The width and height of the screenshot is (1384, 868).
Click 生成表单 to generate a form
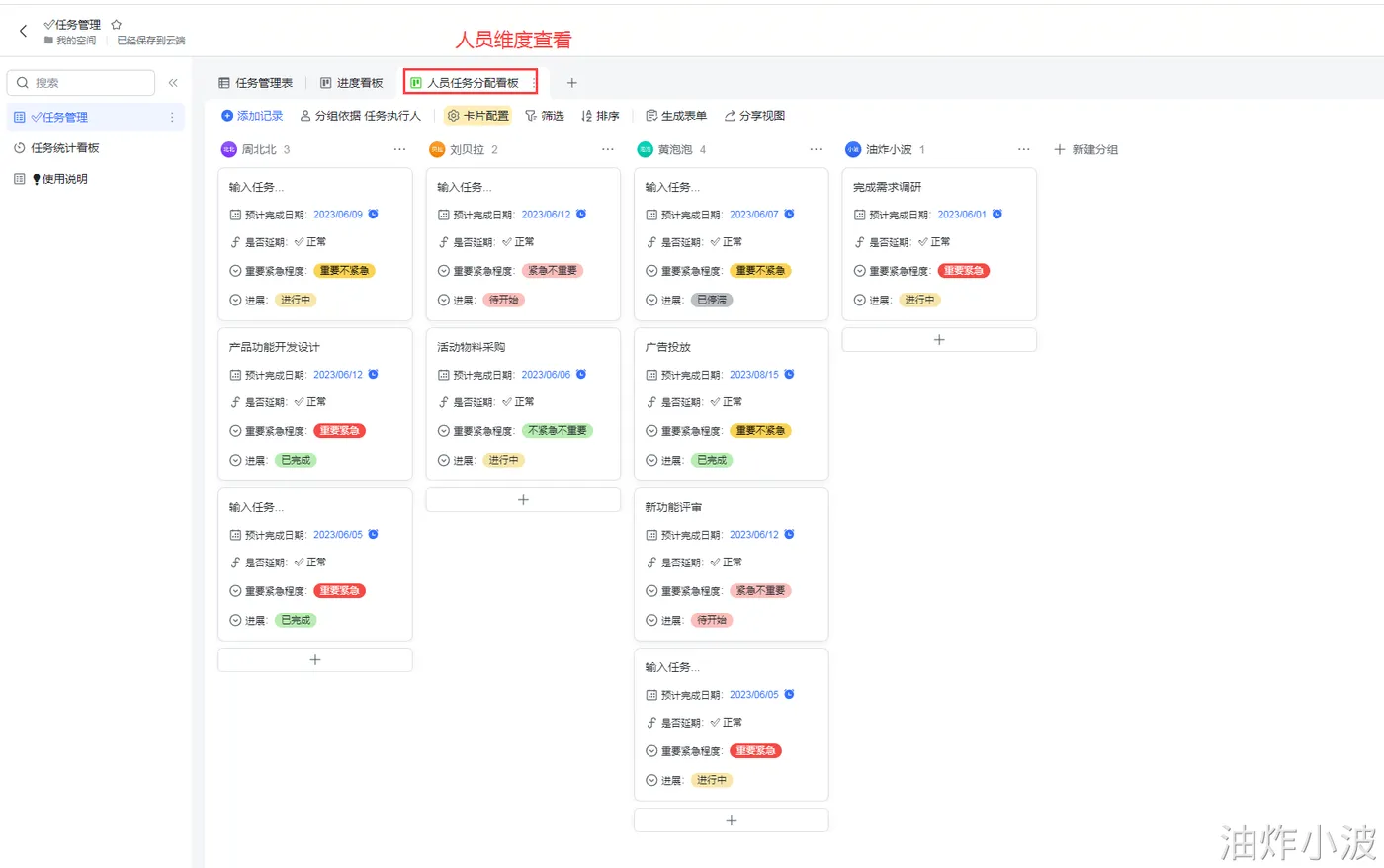(676, 116)
